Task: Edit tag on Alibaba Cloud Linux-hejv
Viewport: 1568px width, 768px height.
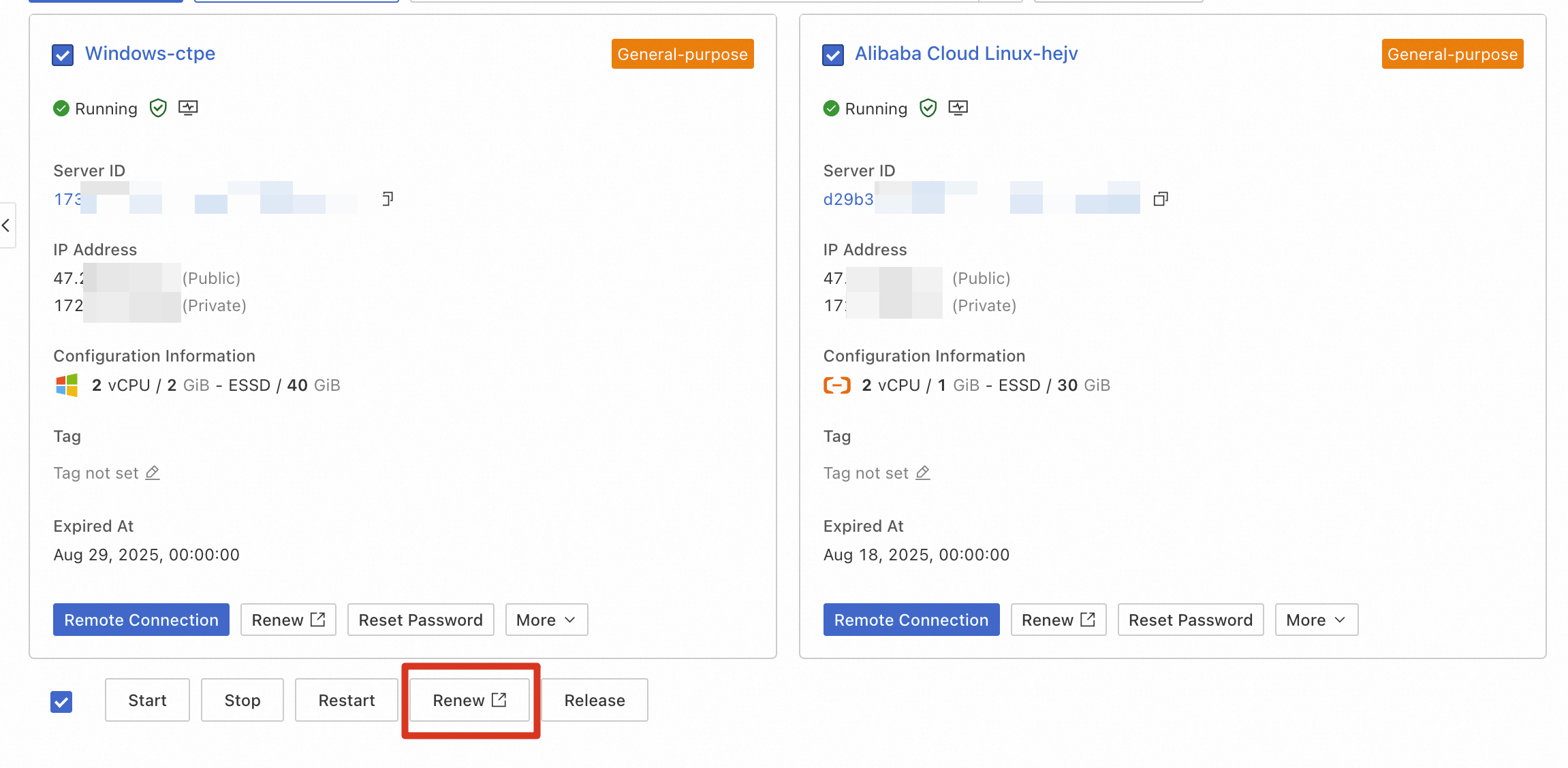Action: point(923,473)
